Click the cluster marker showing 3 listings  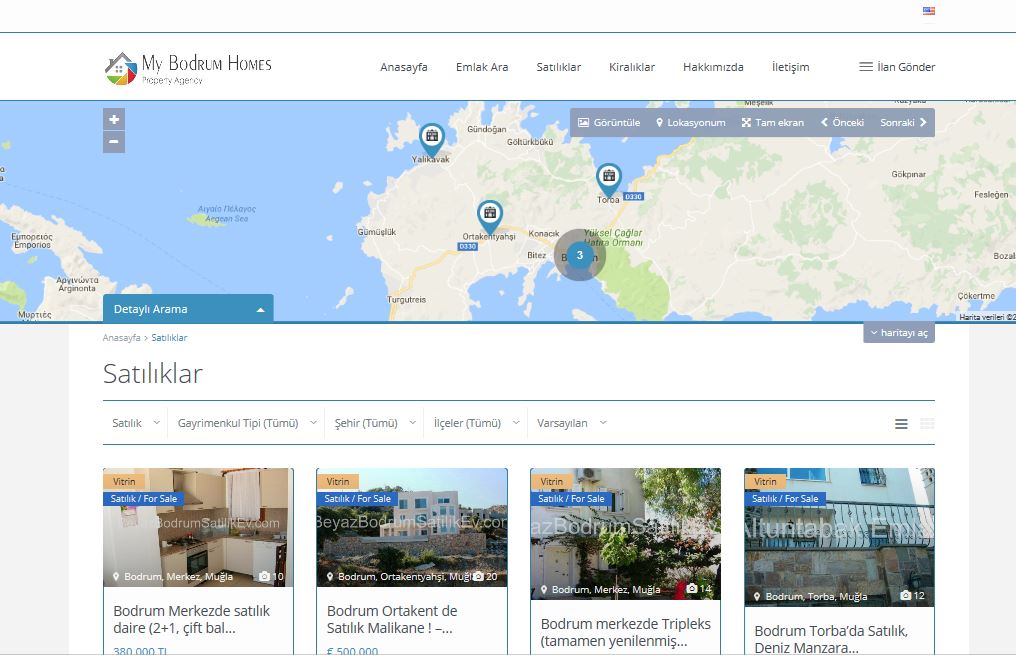click(580, 255)
